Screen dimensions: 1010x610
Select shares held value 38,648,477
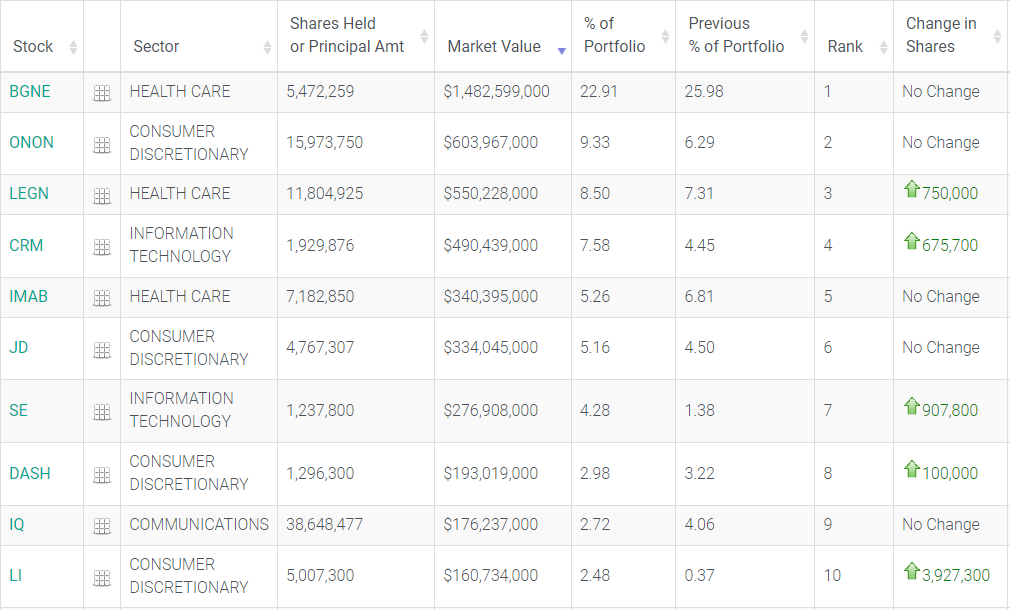click(325, 524)
